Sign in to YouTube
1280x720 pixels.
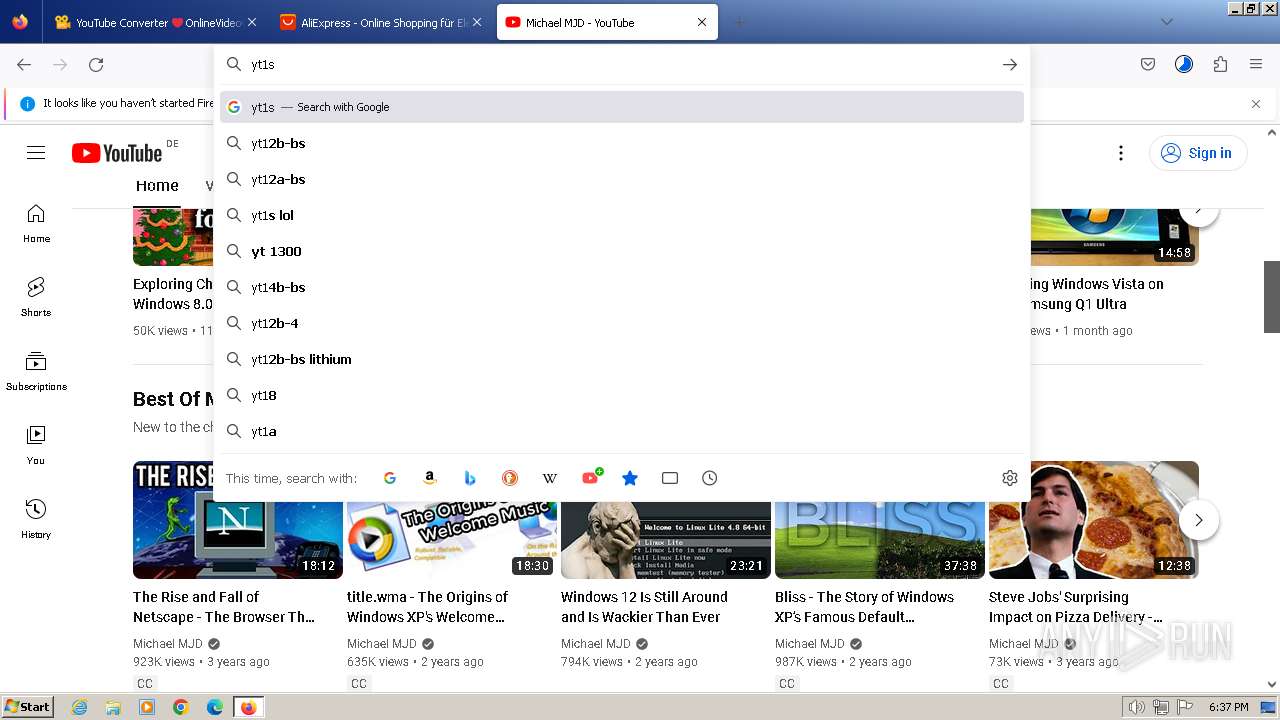1198,153
